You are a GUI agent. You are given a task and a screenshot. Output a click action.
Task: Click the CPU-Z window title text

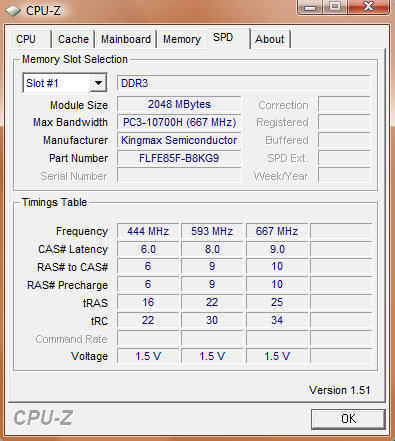(x=43, y=11)
